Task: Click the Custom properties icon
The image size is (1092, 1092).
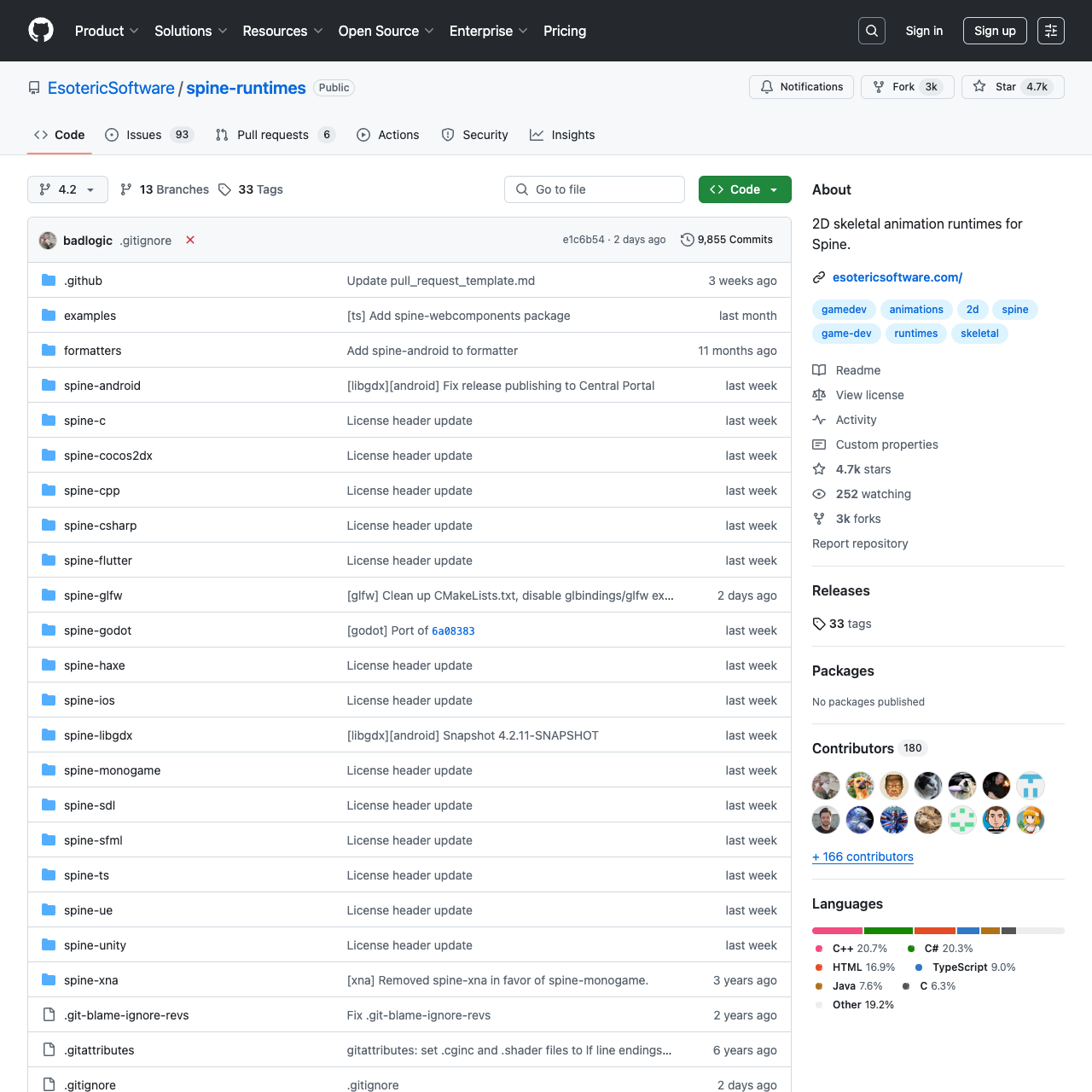Action: pyautogui.click(x=819, y=444)
